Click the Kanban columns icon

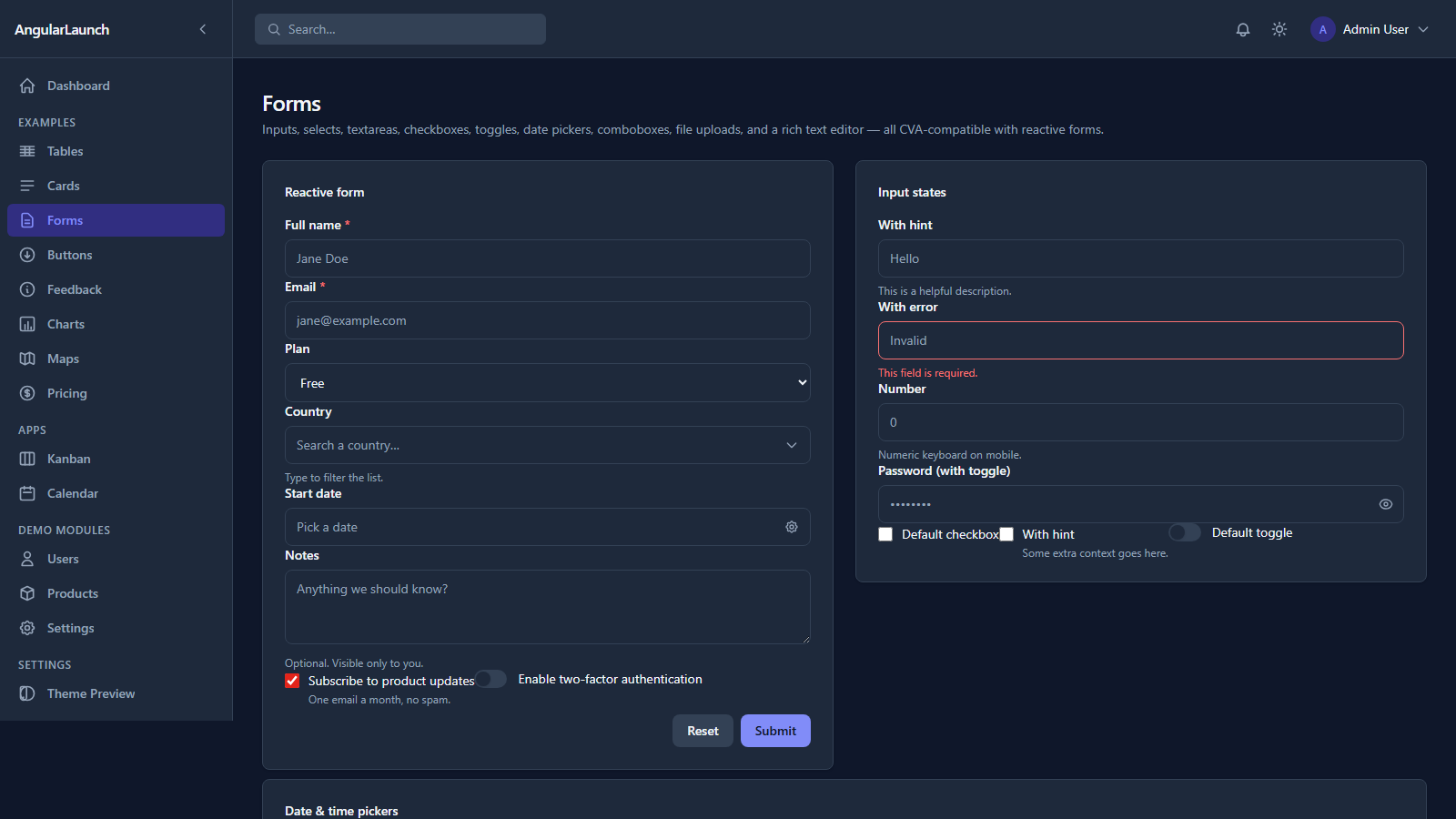click(x=27, y=459)
